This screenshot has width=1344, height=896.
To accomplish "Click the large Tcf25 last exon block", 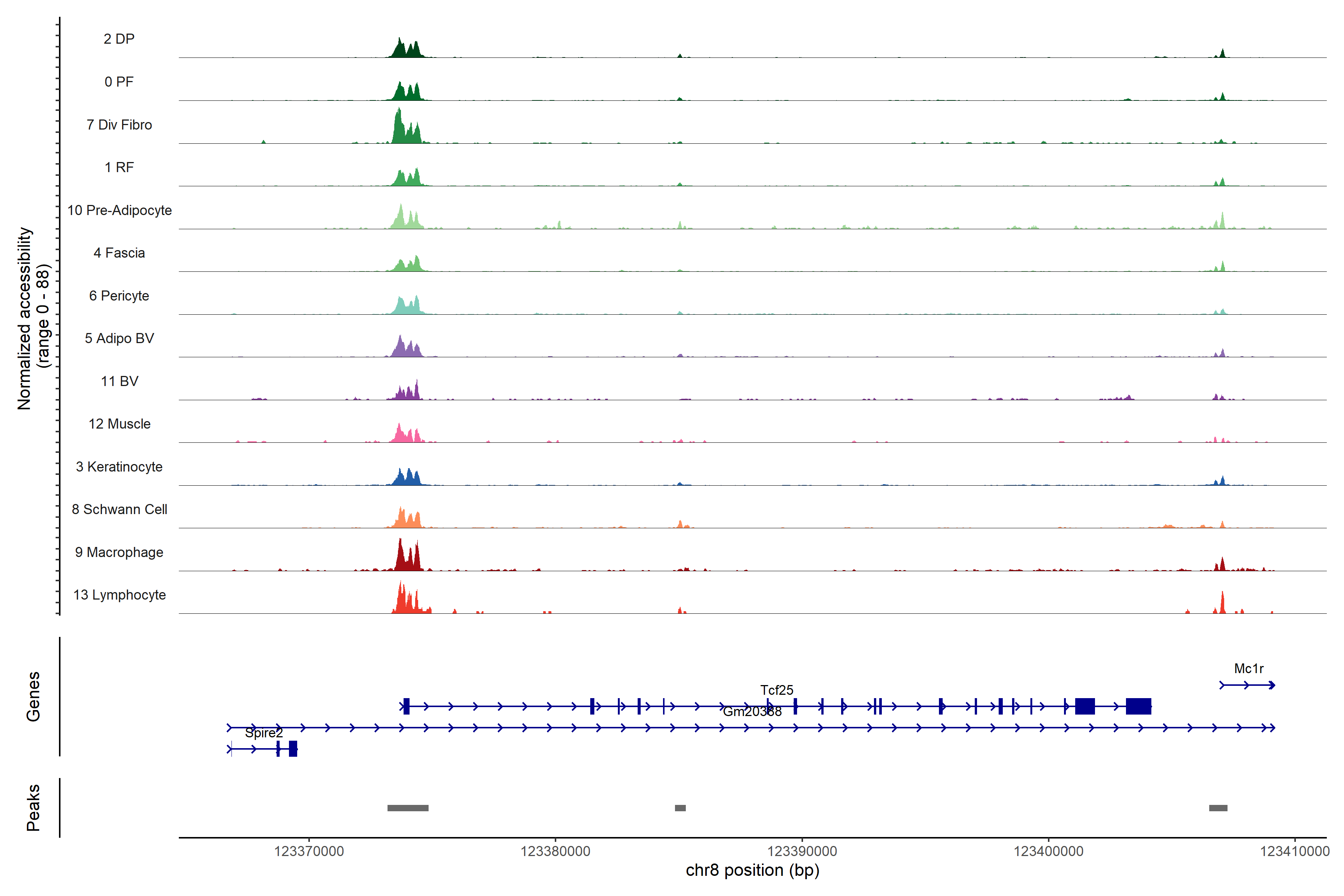I will tap(1138, 706).
